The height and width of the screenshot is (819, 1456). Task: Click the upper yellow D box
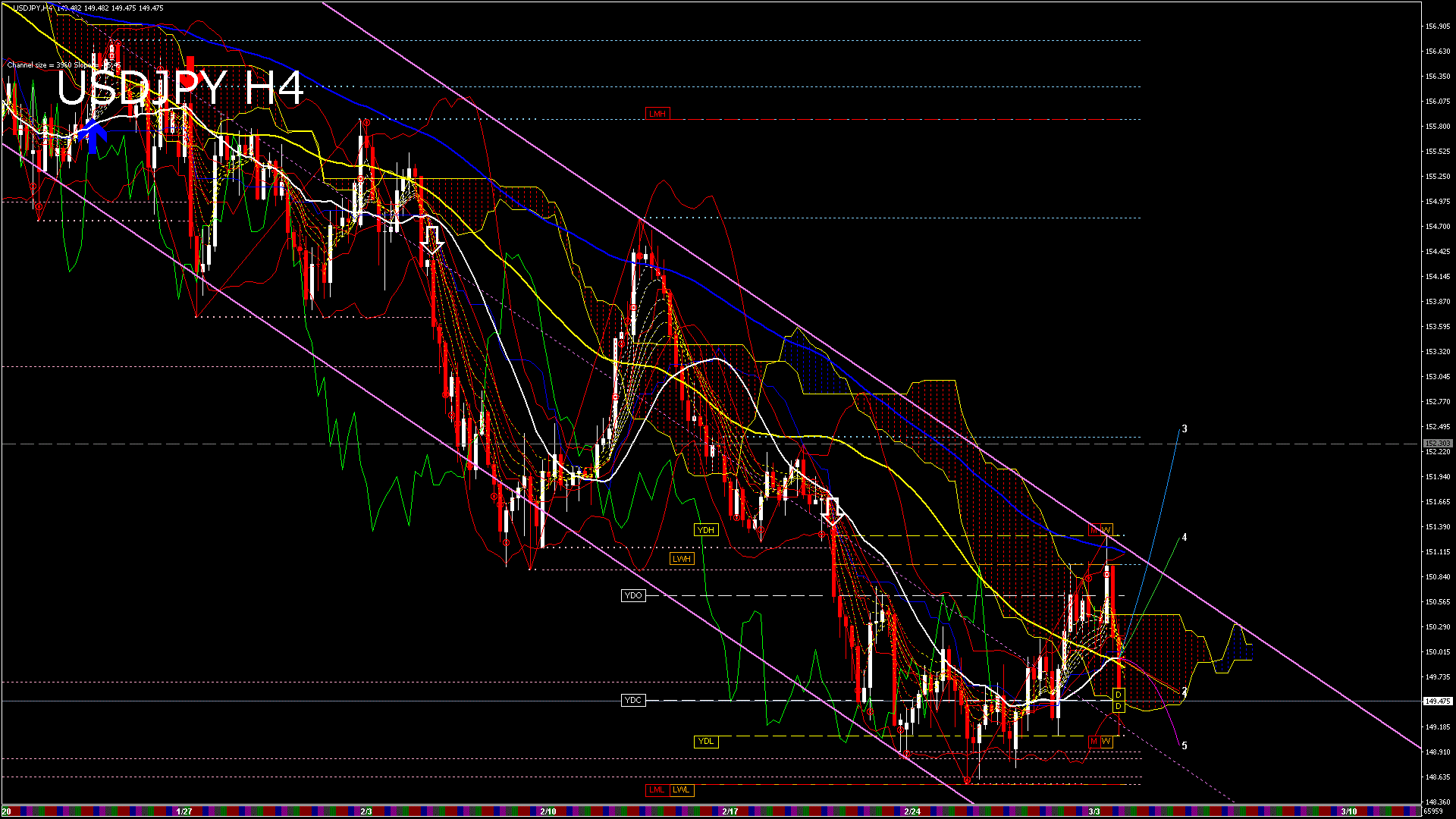(1119, 695)
